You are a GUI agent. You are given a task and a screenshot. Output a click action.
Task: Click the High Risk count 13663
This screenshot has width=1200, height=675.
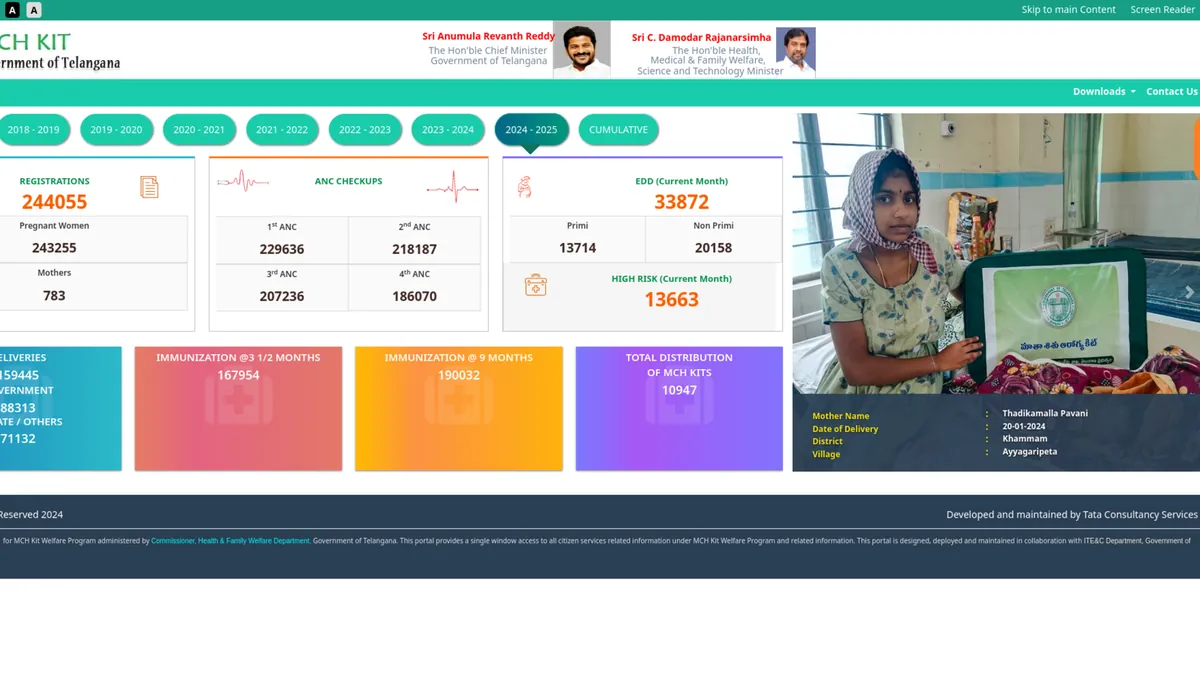click(x=672, y=299)
